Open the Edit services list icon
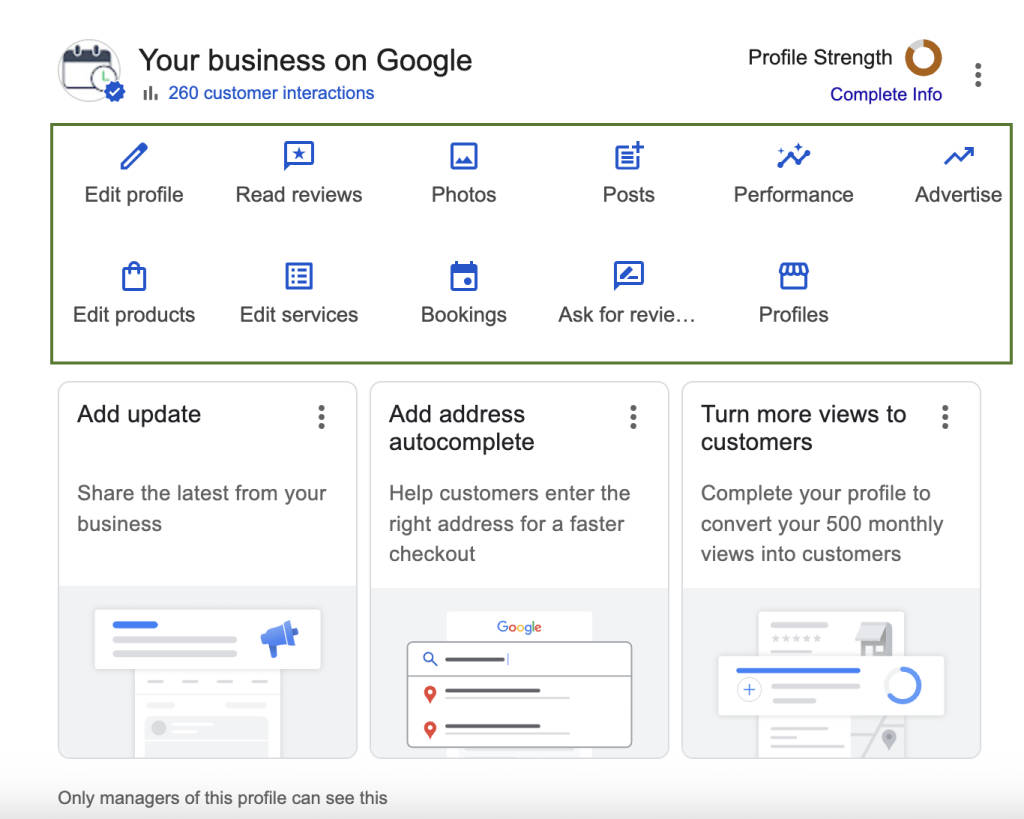The image size is (1024, 819). (x=298, y=276)
